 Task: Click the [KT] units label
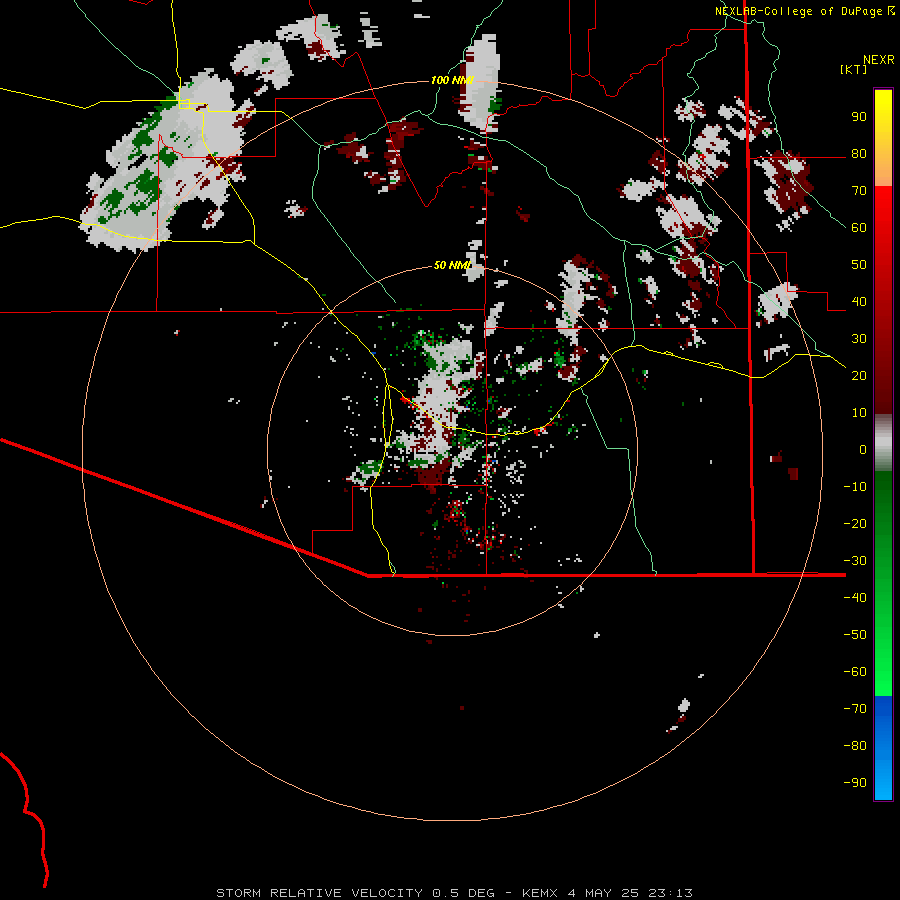pyautogui.click(x=854, y=69)
